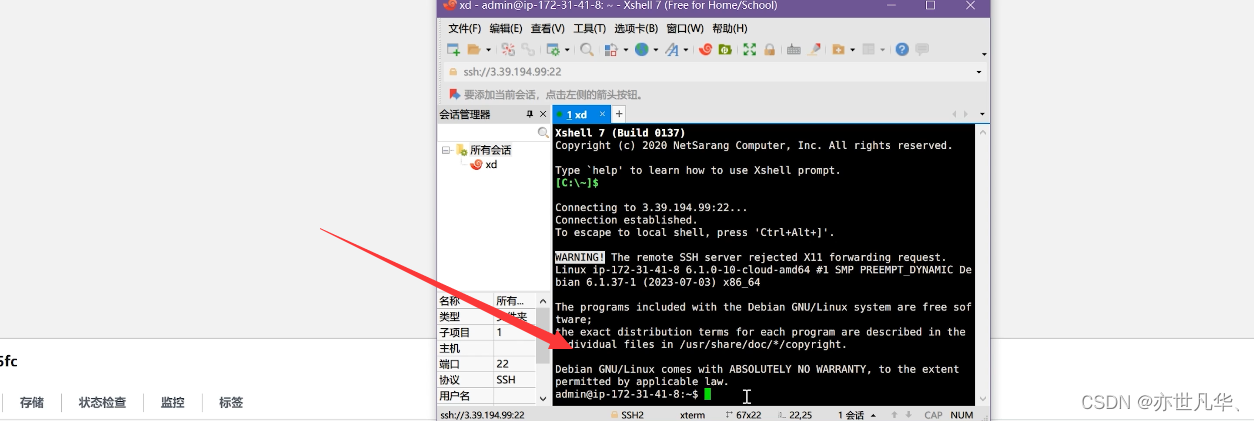
Task: Click the folder-with-plus icon
Action: click(838, 49)
